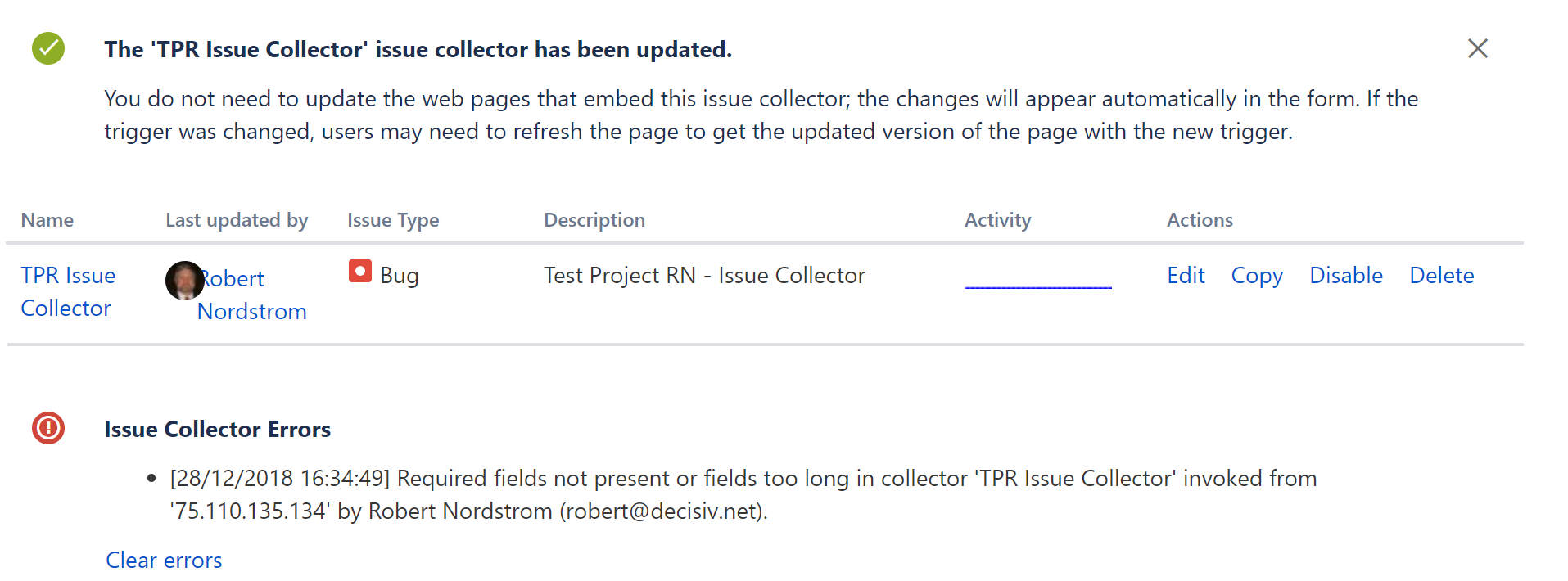The height and width of the screenshot is (581, 1568).
Task: Click the Description column header
Action: click(x=594, y=220)
